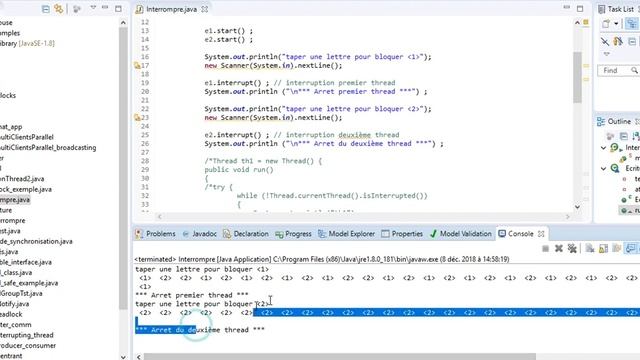Select _safe_example.java in Package Explorer
Viewport: 640px width, 360px height.
[x=29, y=283]
